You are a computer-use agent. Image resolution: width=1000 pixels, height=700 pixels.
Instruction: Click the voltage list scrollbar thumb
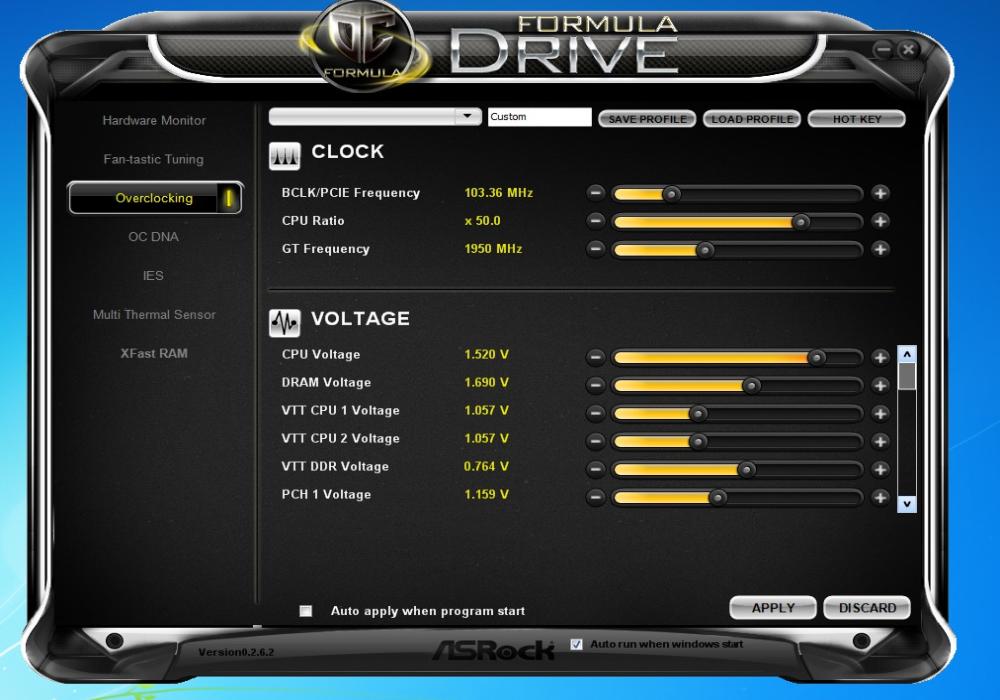pos(906,376)
